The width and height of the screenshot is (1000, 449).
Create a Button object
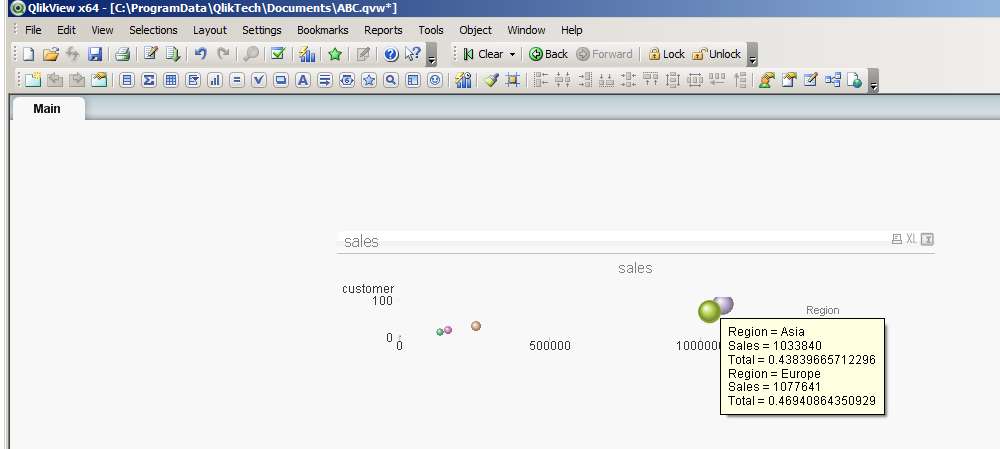(281, 80)
